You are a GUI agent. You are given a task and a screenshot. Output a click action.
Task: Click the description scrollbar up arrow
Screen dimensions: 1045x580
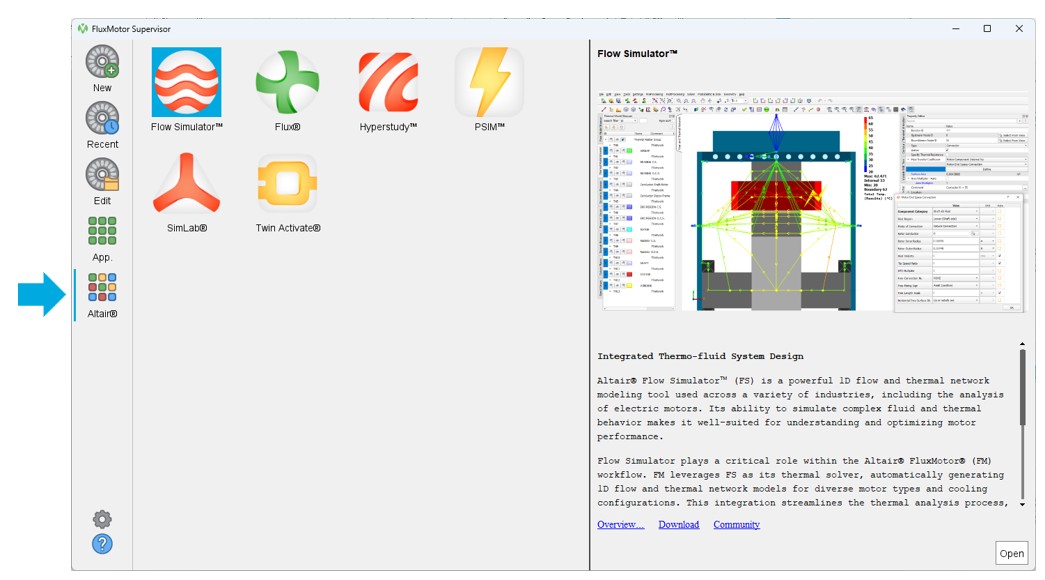point(1022,344)
